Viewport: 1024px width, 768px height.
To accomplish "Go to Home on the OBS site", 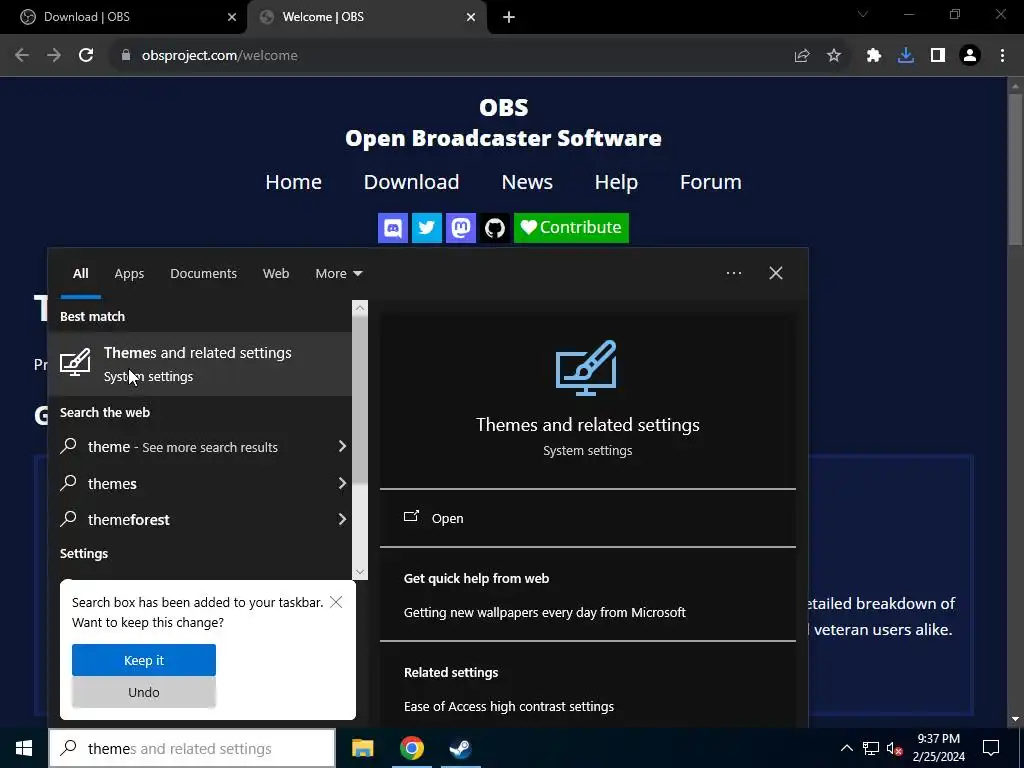I will click(293, 182).
